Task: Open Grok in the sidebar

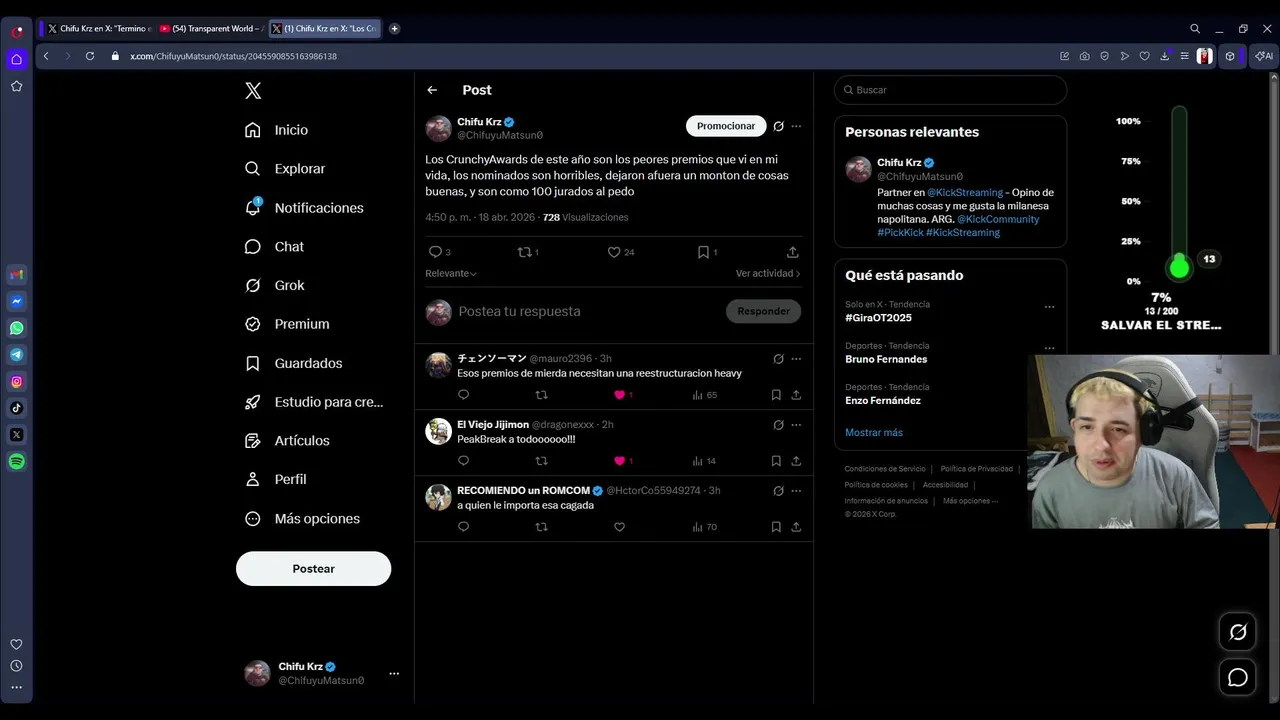Action: (275, 285)
